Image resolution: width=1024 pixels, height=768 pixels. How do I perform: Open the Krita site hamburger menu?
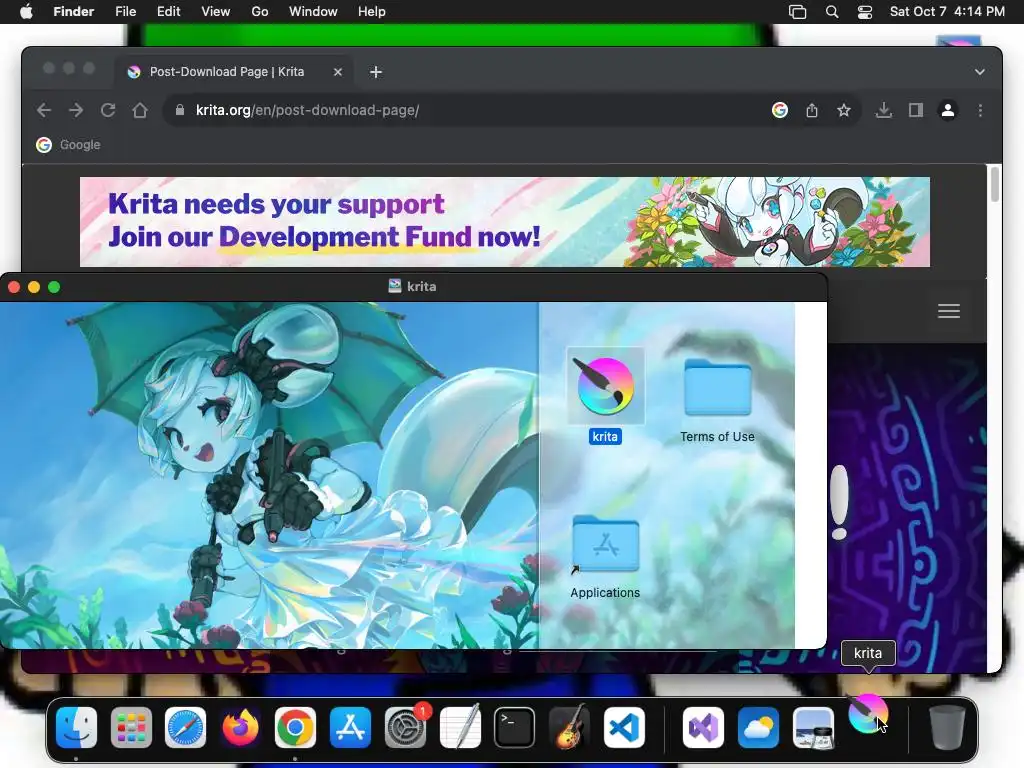coord(949,311)
